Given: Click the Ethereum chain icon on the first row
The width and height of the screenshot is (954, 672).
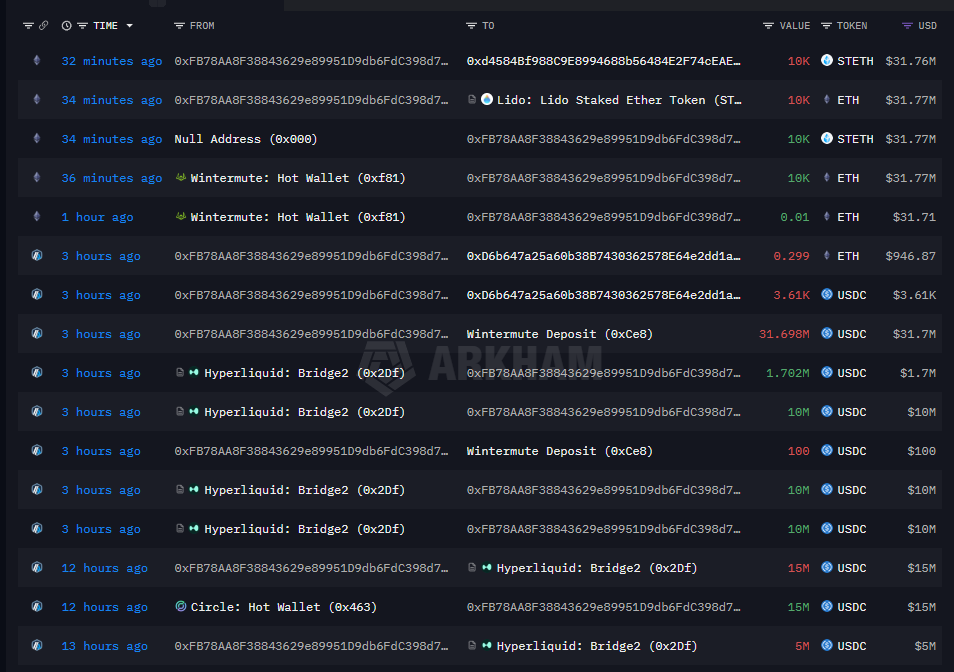Looking at the screenshot, I should (37, 61).
